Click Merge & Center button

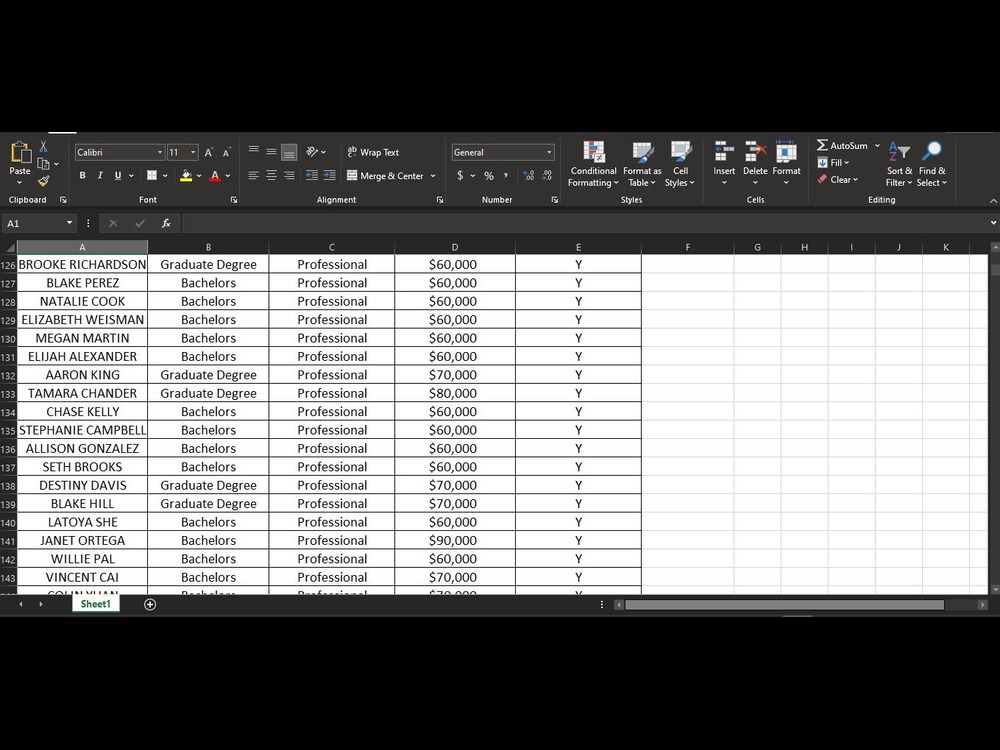[x=385, y=176]
